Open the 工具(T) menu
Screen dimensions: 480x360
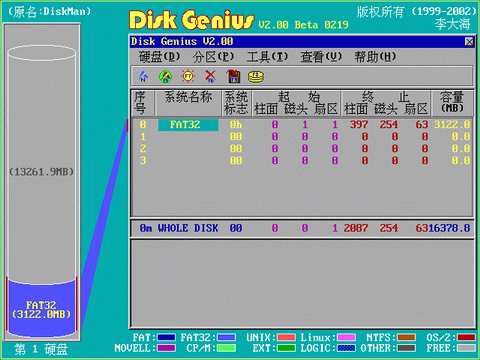pos(267,57)
